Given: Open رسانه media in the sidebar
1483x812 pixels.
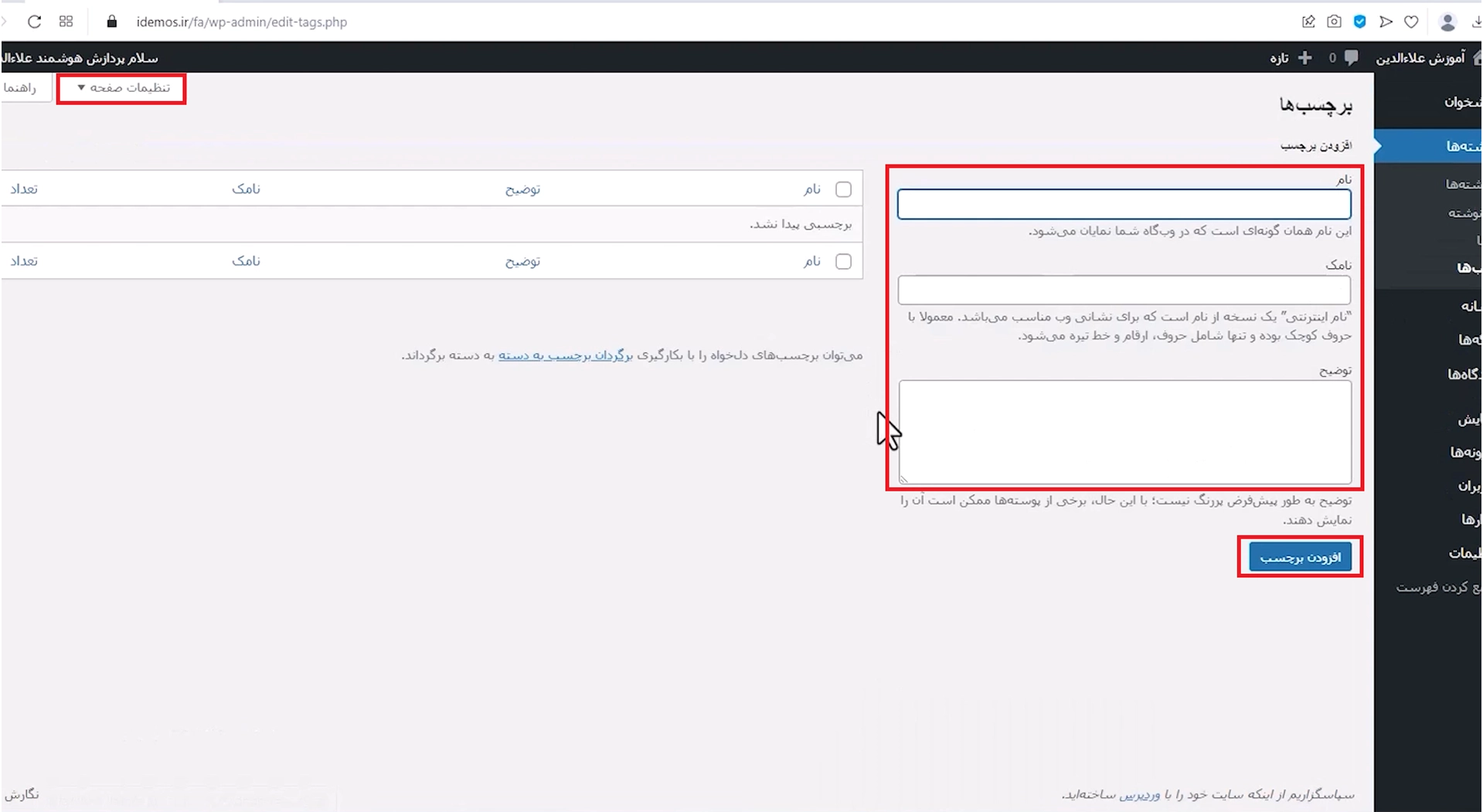Looking at the screenshot, I should (x=1471, y=306).
